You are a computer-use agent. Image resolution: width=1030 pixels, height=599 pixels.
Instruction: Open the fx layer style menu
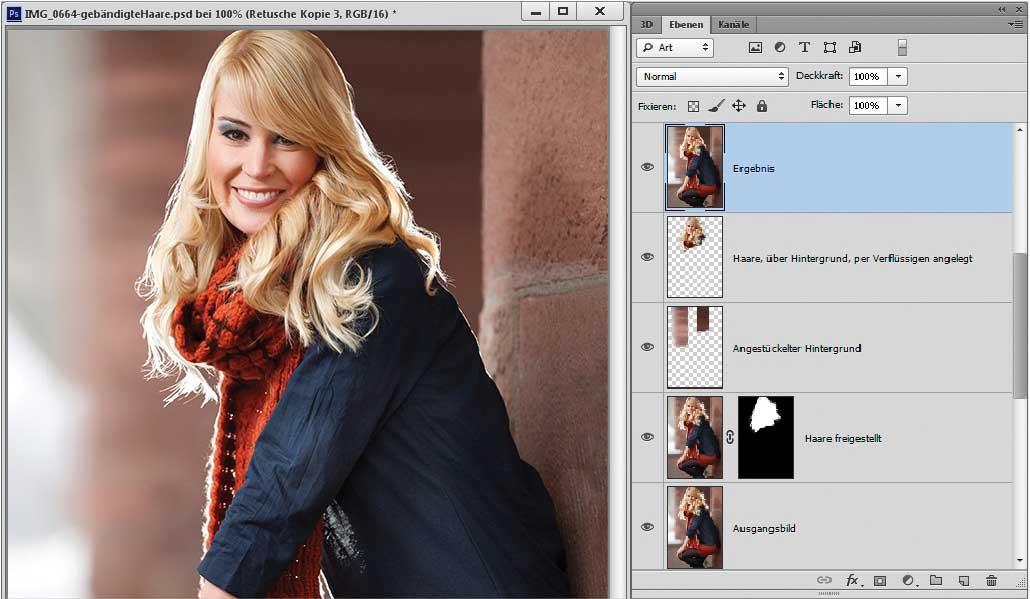click(853, 580)
